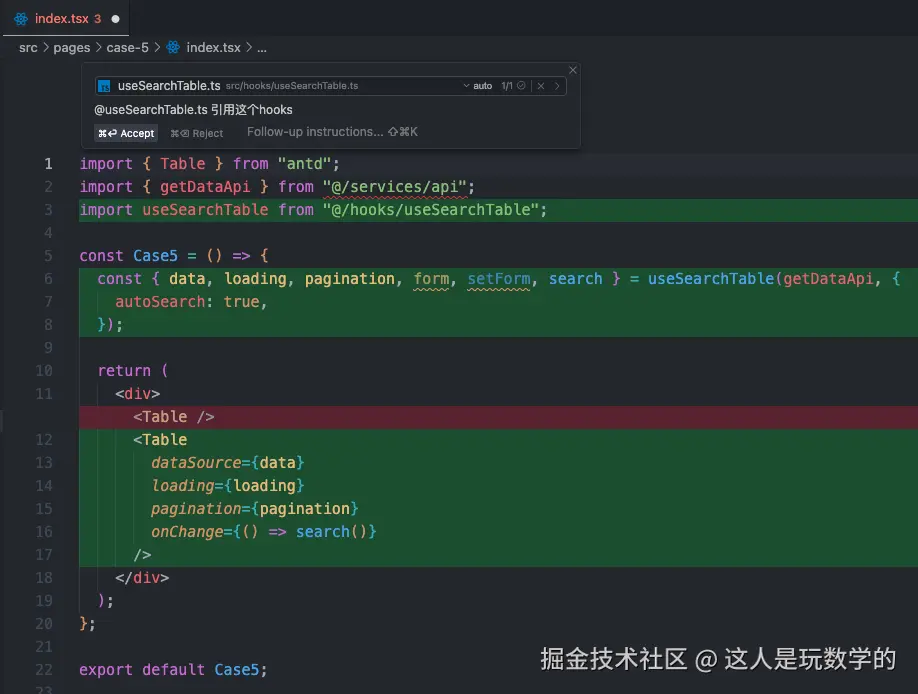This screenshot has height=694, width=918.
Task: Click the dataSource attribute
Action: [196, 463]
